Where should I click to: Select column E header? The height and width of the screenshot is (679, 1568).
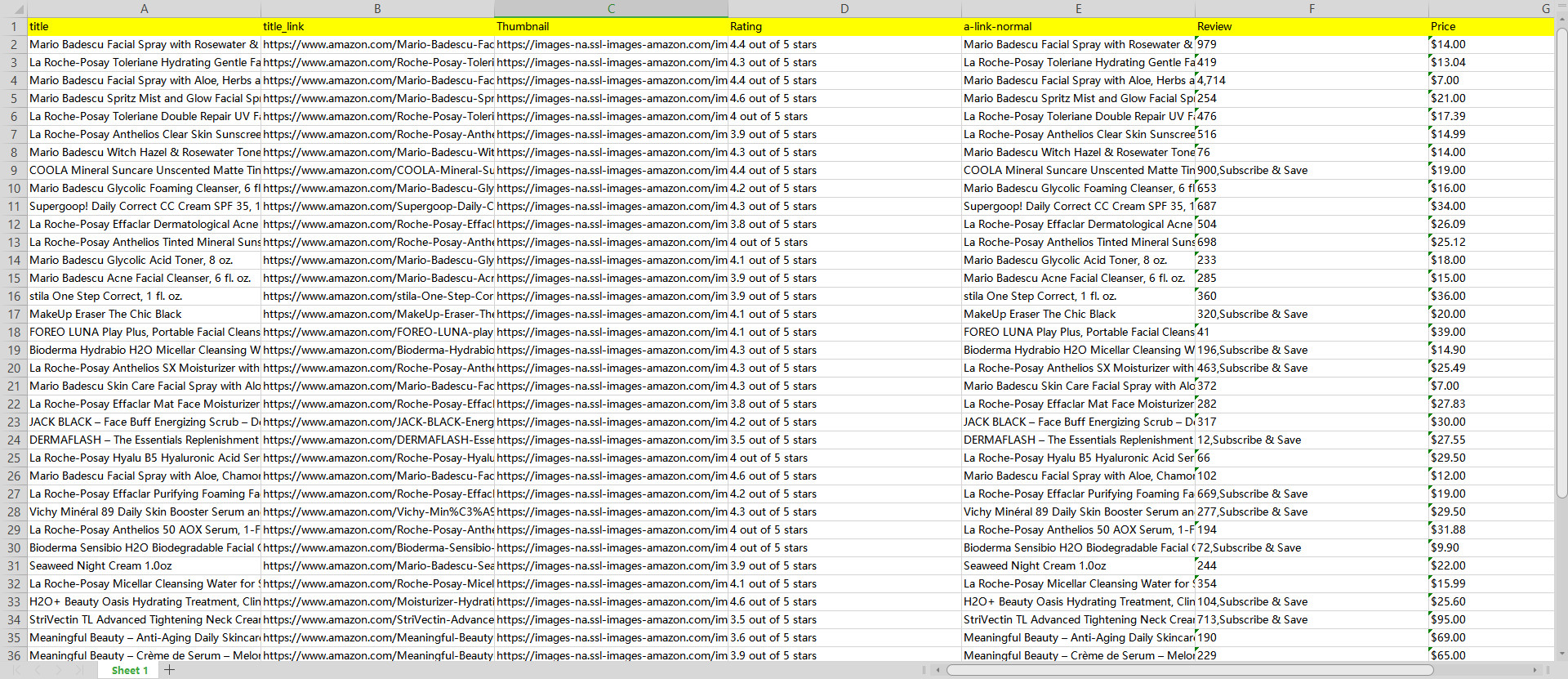1078,8
